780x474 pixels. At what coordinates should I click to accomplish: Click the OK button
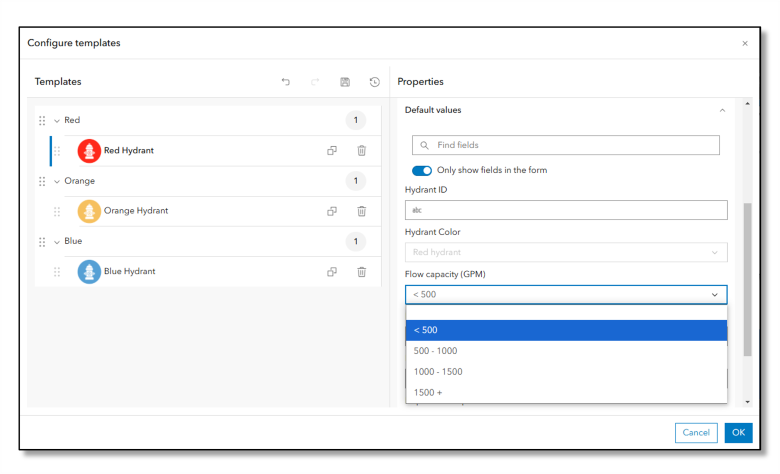(738, 433)
